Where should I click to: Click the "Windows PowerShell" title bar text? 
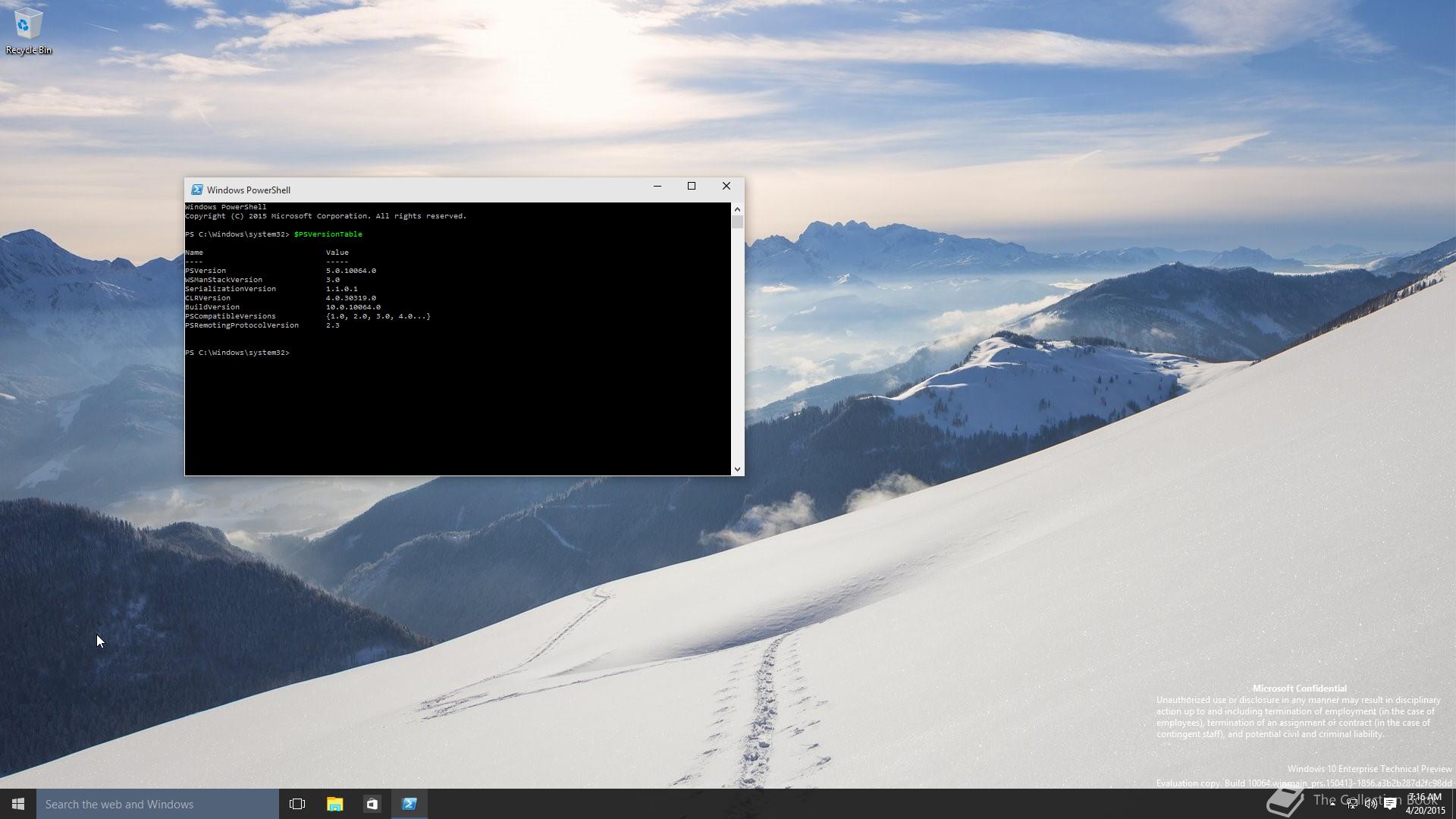click(249, 190)
